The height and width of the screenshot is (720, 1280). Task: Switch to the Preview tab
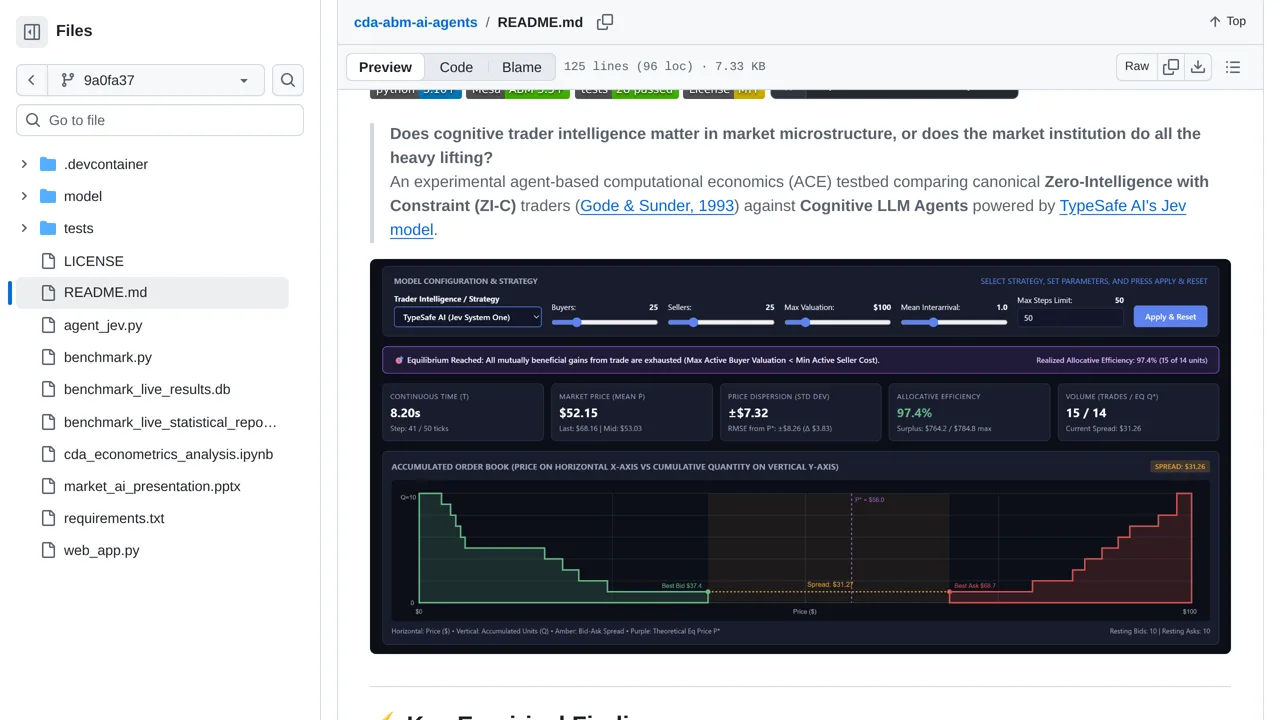pos(385,67)
